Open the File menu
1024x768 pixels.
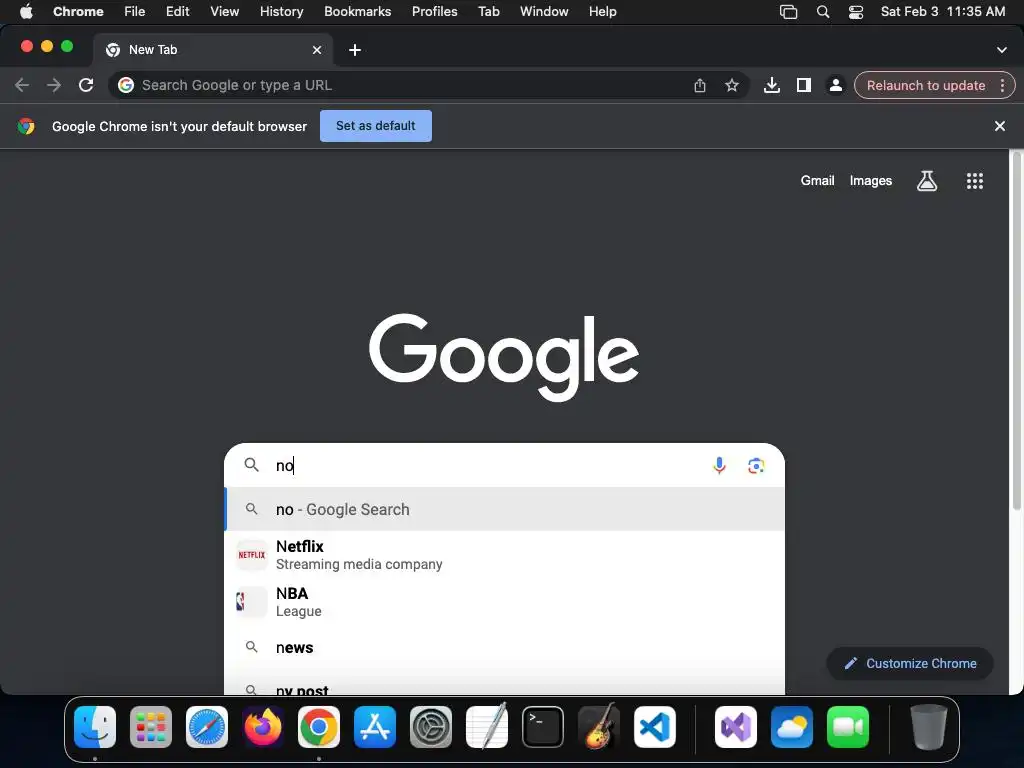pos(135,12)
